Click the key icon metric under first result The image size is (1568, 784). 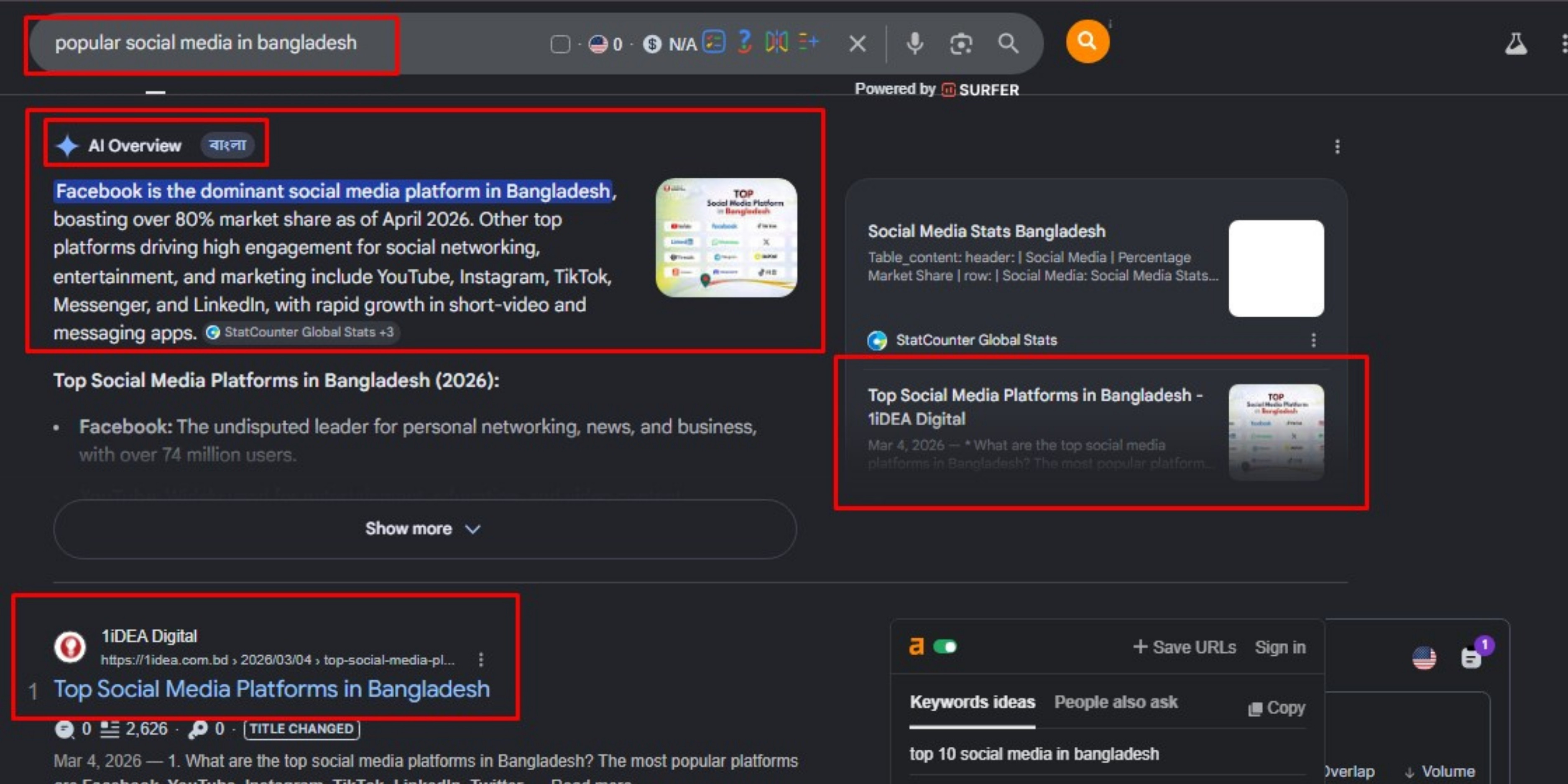pos(197,729)
